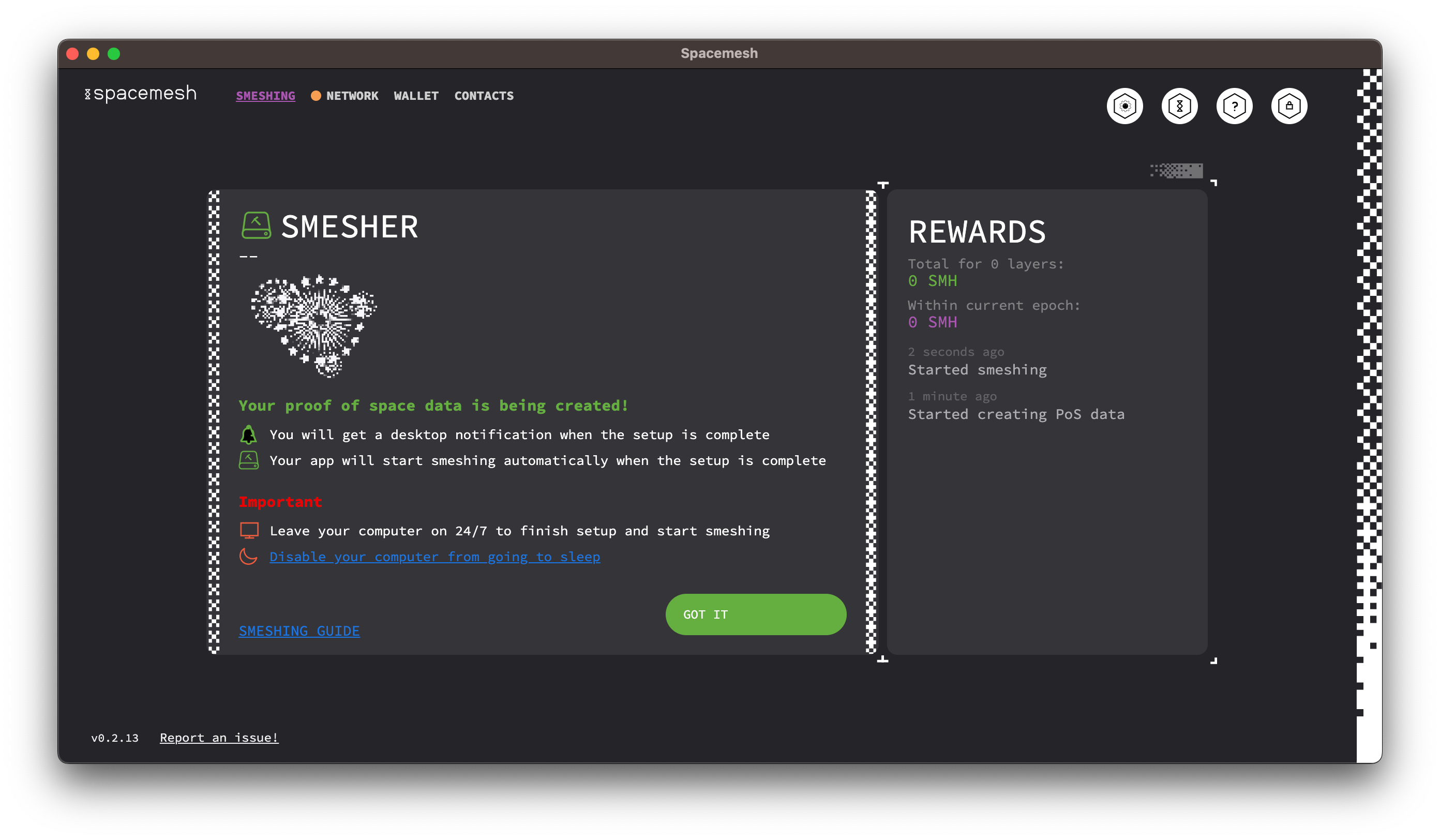Click the red monitor icon
Screen dimensions: 1440x840
pos(249,531)
